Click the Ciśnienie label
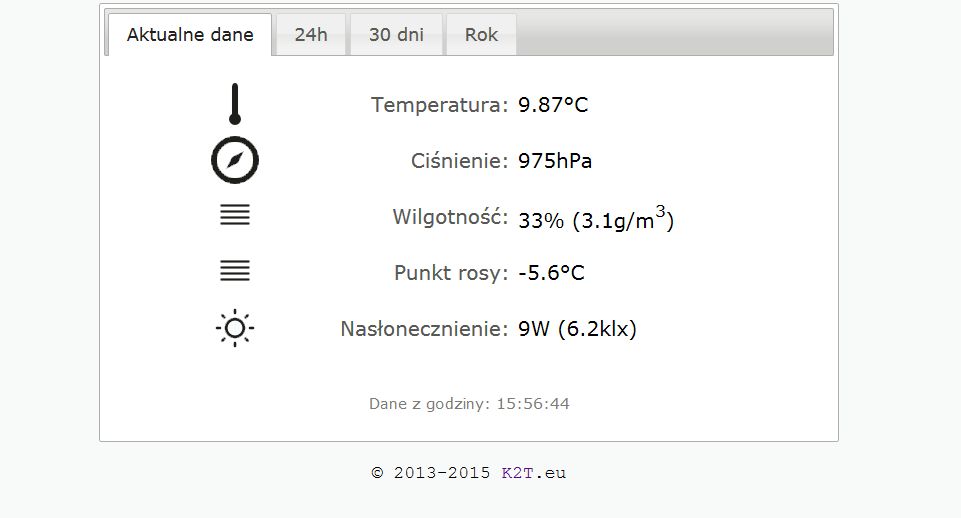This screenshot has width=961, height=518. pyautogui.click(x=459, y=161)
